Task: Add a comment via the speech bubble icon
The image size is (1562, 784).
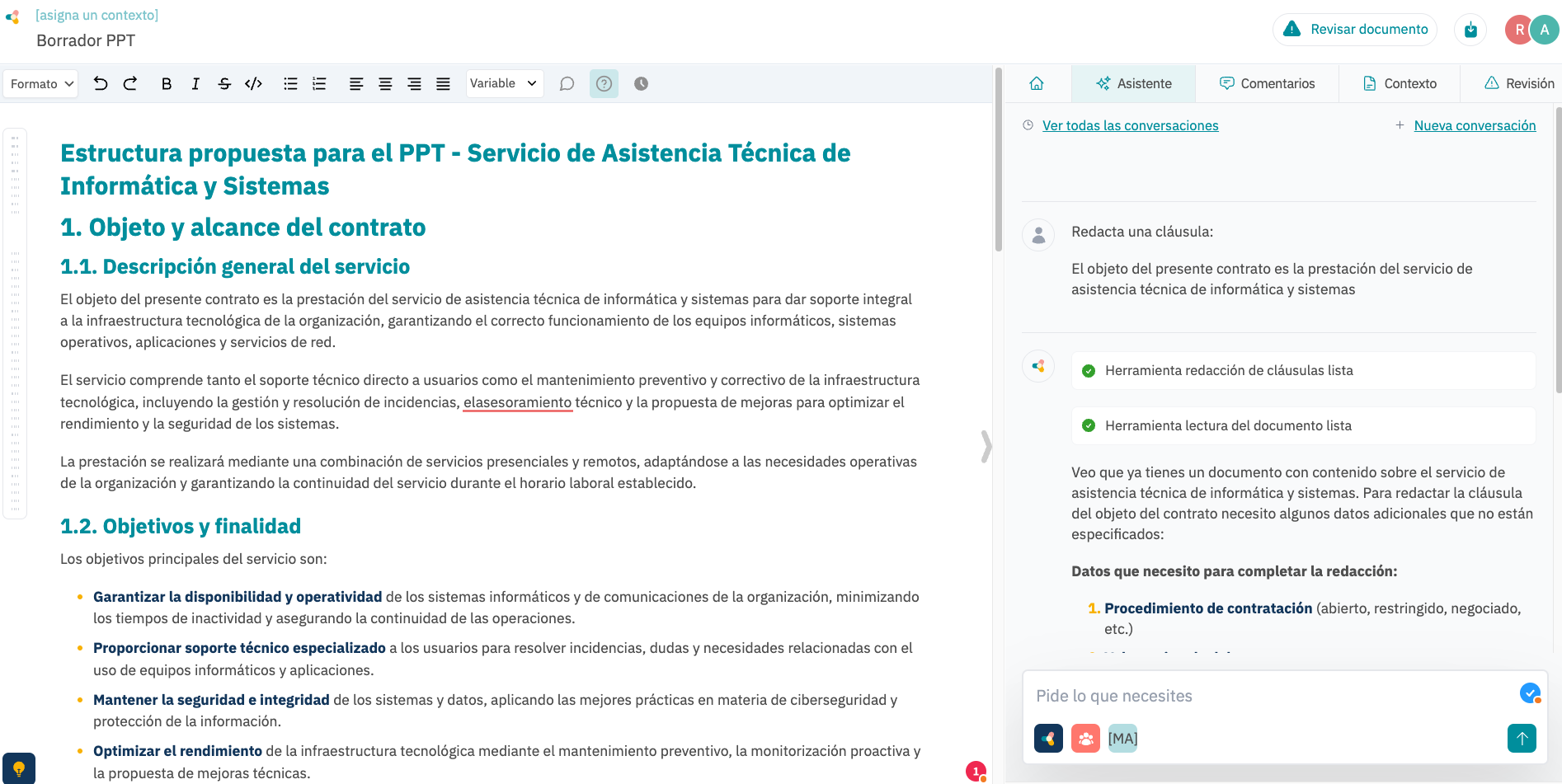Action: click(x=567, y=83)
